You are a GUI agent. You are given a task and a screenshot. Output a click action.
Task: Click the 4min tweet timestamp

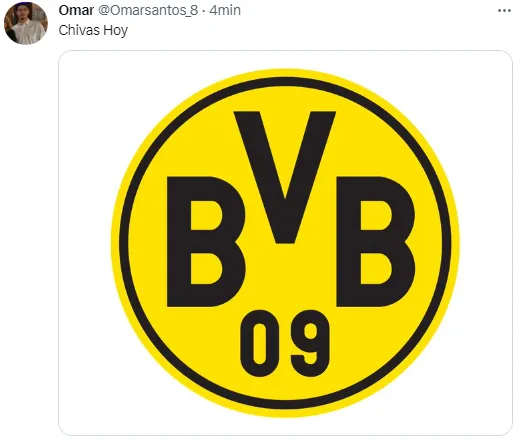point(225,10)
